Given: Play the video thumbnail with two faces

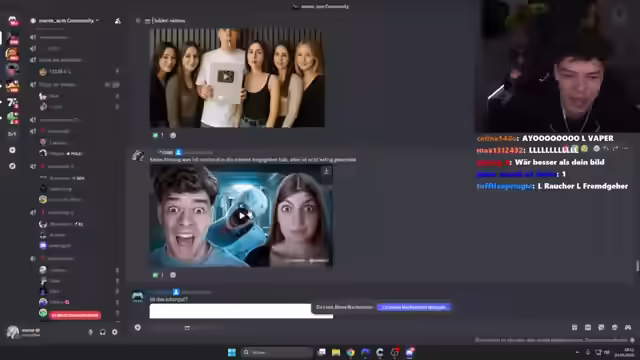Looking at the screenshot, I should 242,216.
